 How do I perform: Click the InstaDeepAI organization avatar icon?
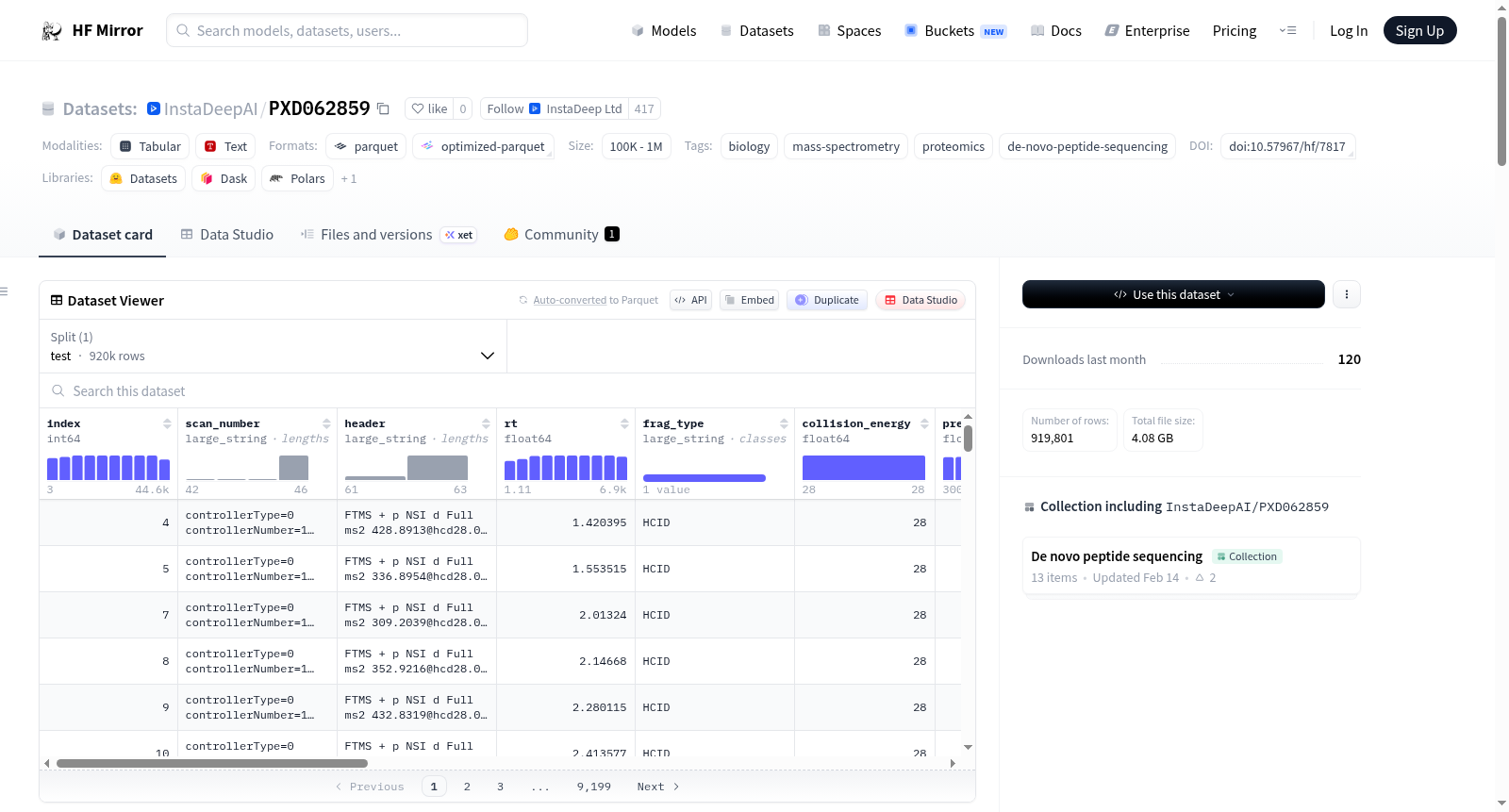pyautogui.click(x=154, y=108)
